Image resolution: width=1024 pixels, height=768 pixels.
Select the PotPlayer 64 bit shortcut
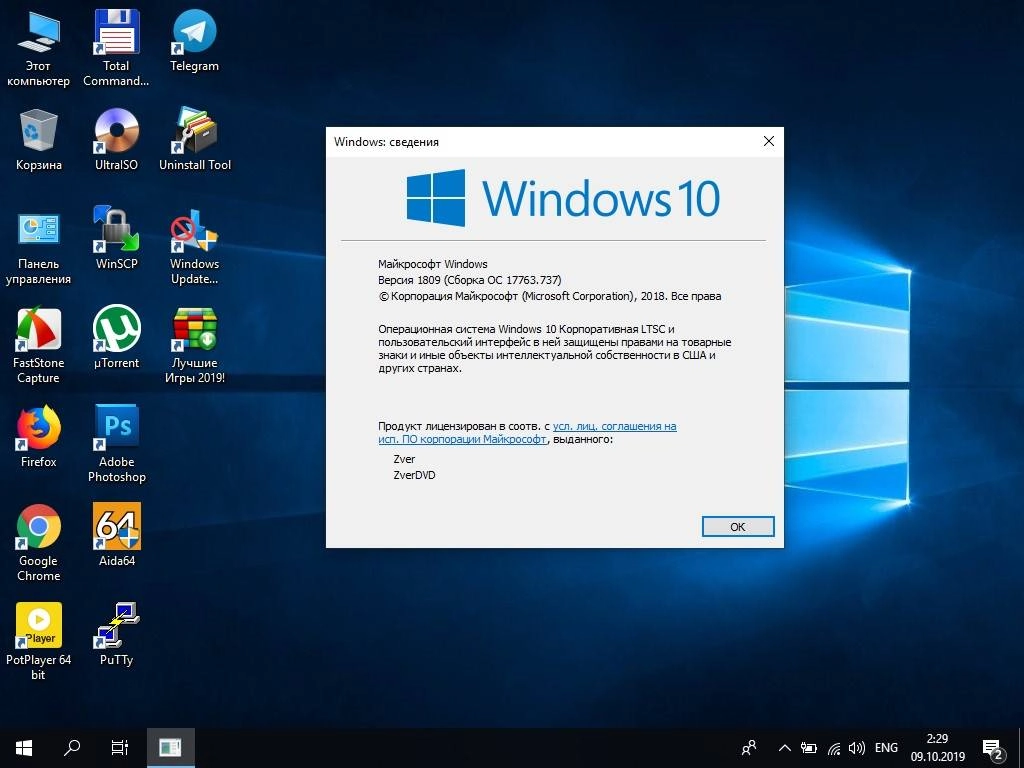[39, 643]
